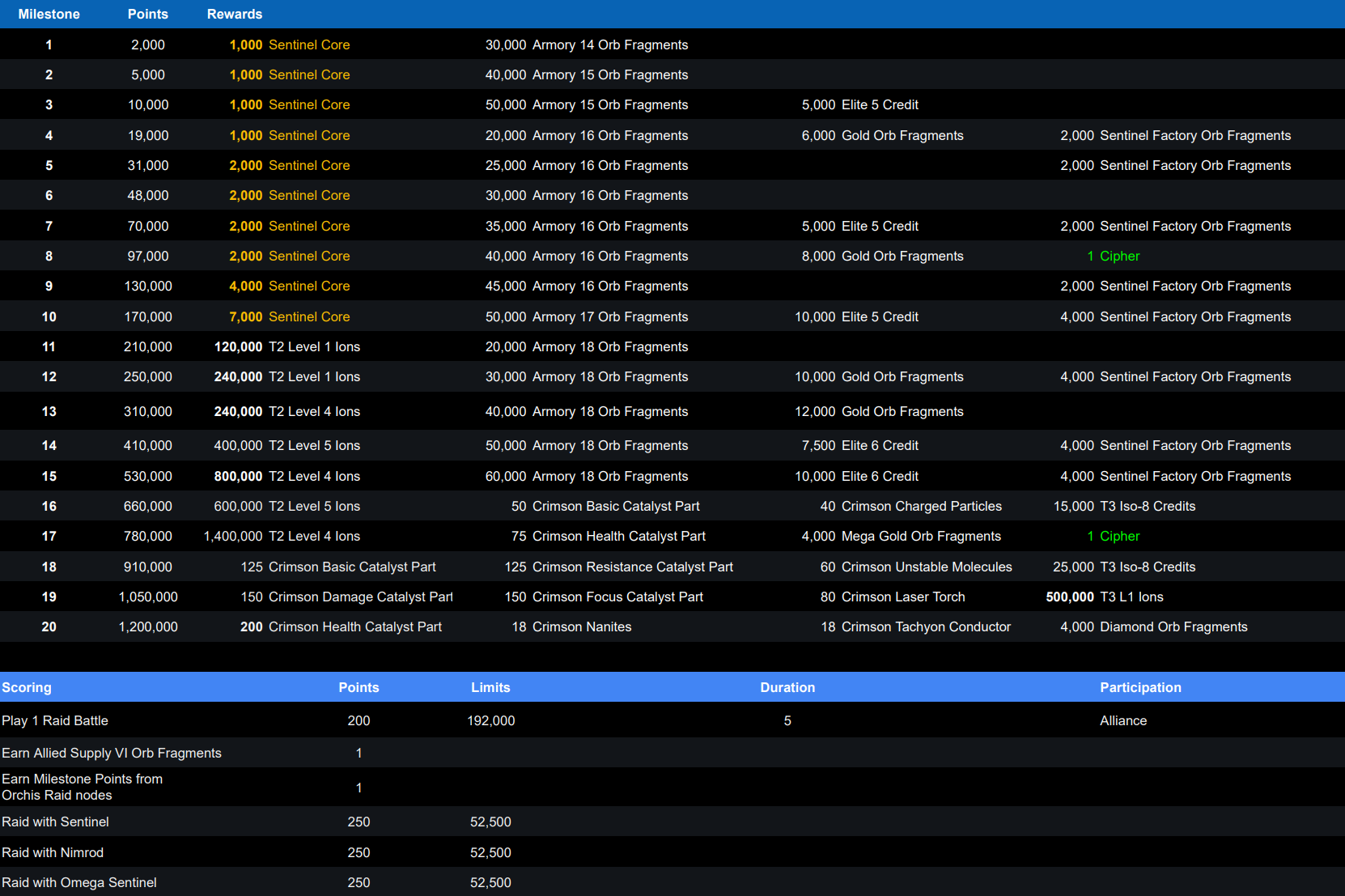The height and width of the screenshot is (896, 1345).
Task: Click the 4,000 Diamond Orb Fragments reward
Action: (1154, 626)
